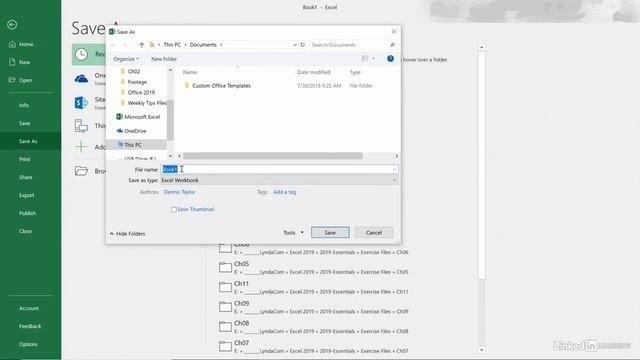Open Options in the backstage sidebar

28,344
